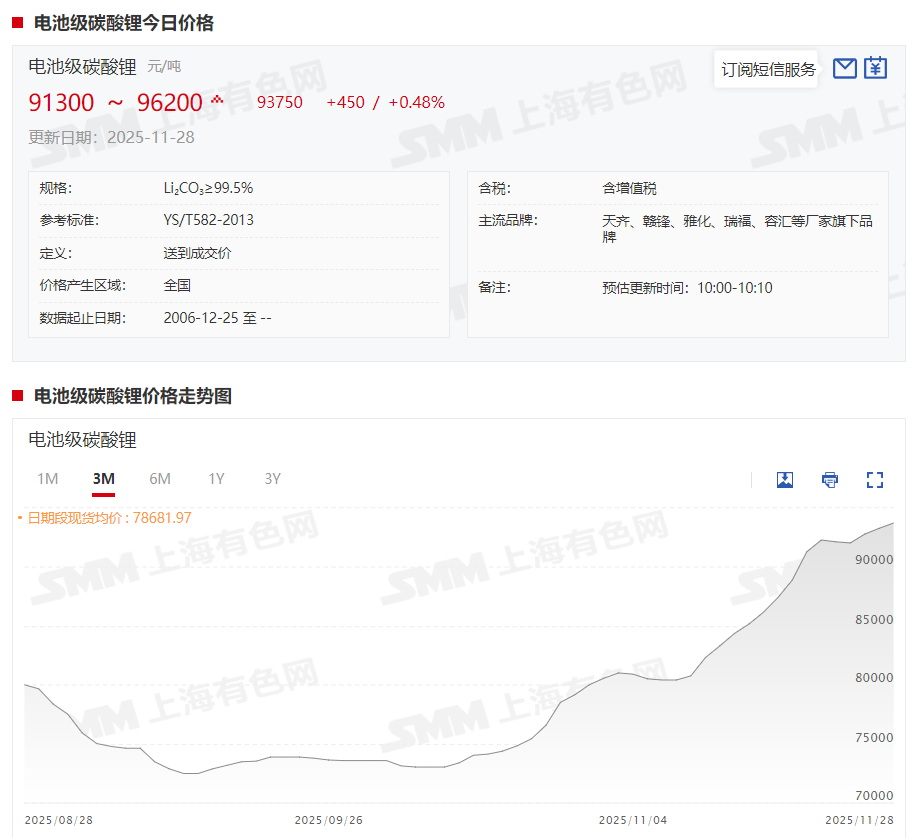Image resolution: width=913 pixels, height=838 pixels.
Task: Click the 2025/08/28 start date on axis
Action: 58,820
